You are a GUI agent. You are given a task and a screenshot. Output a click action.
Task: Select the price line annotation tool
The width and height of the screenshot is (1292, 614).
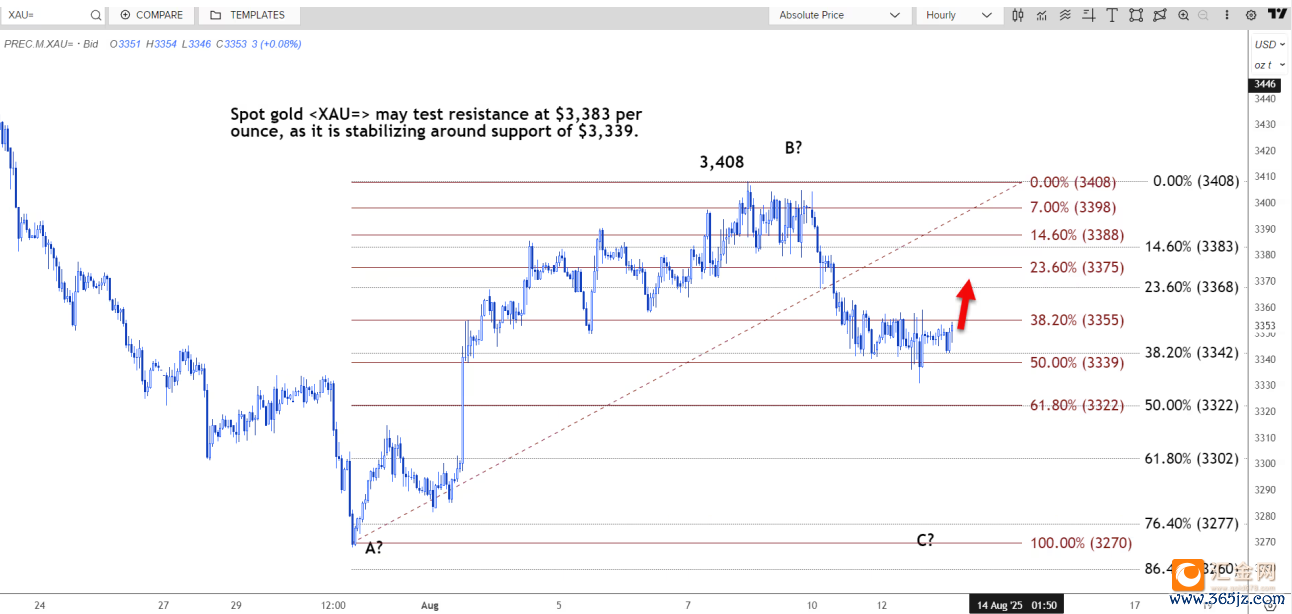(x=1089, y=15)
